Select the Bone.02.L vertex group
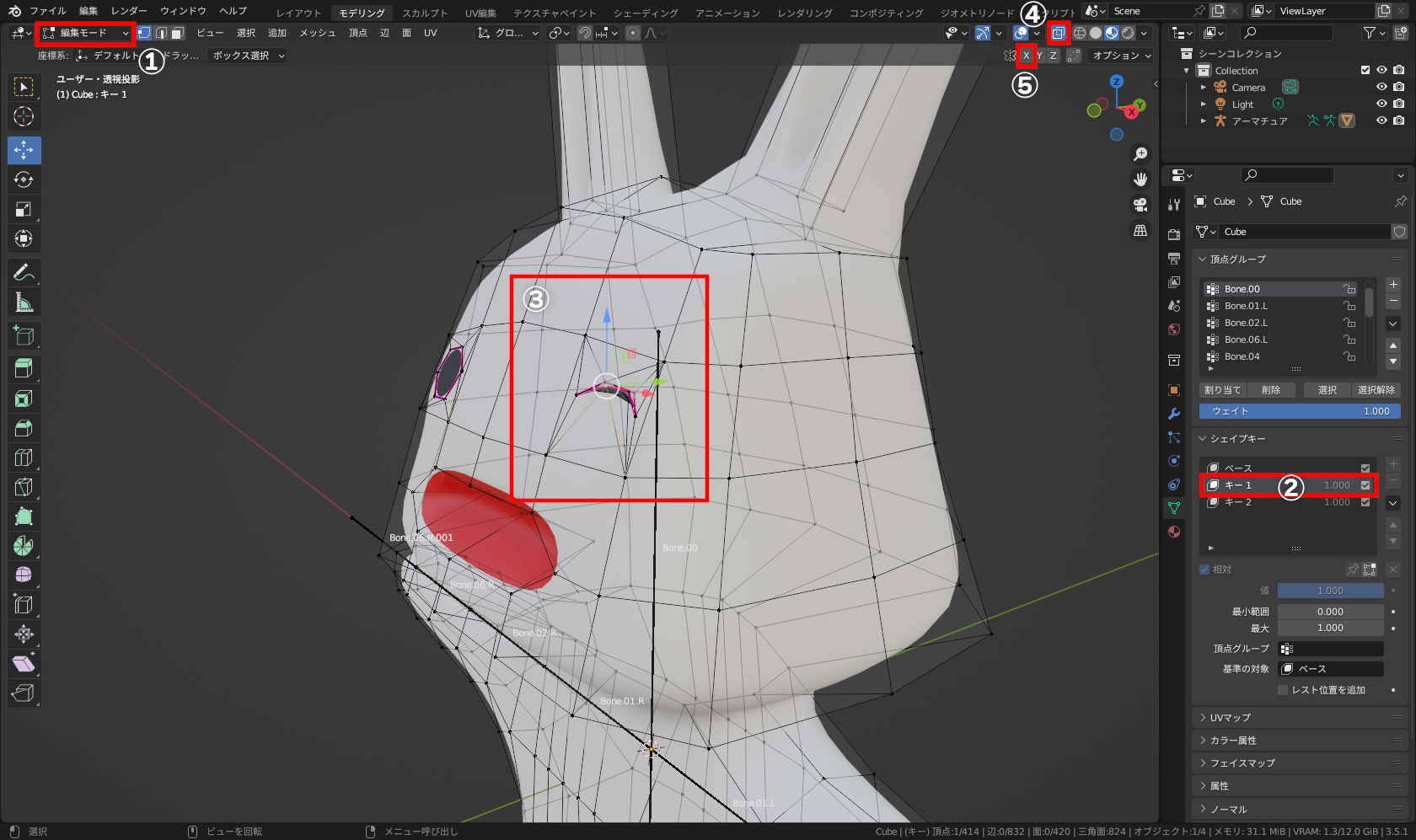 tap(1281, 323)
